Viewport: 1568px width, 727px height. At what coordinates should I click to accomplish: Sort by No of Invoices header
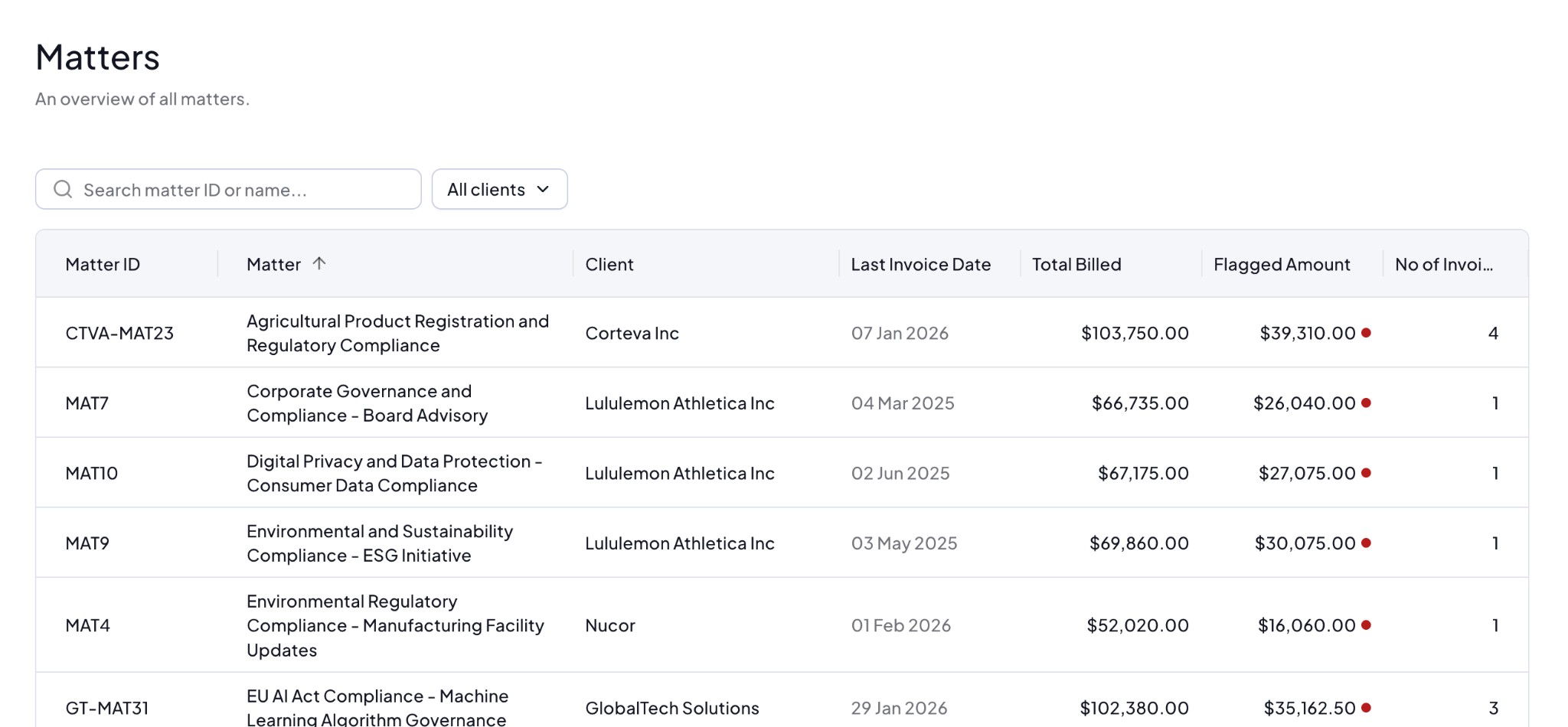click(x=1443, y=265)
